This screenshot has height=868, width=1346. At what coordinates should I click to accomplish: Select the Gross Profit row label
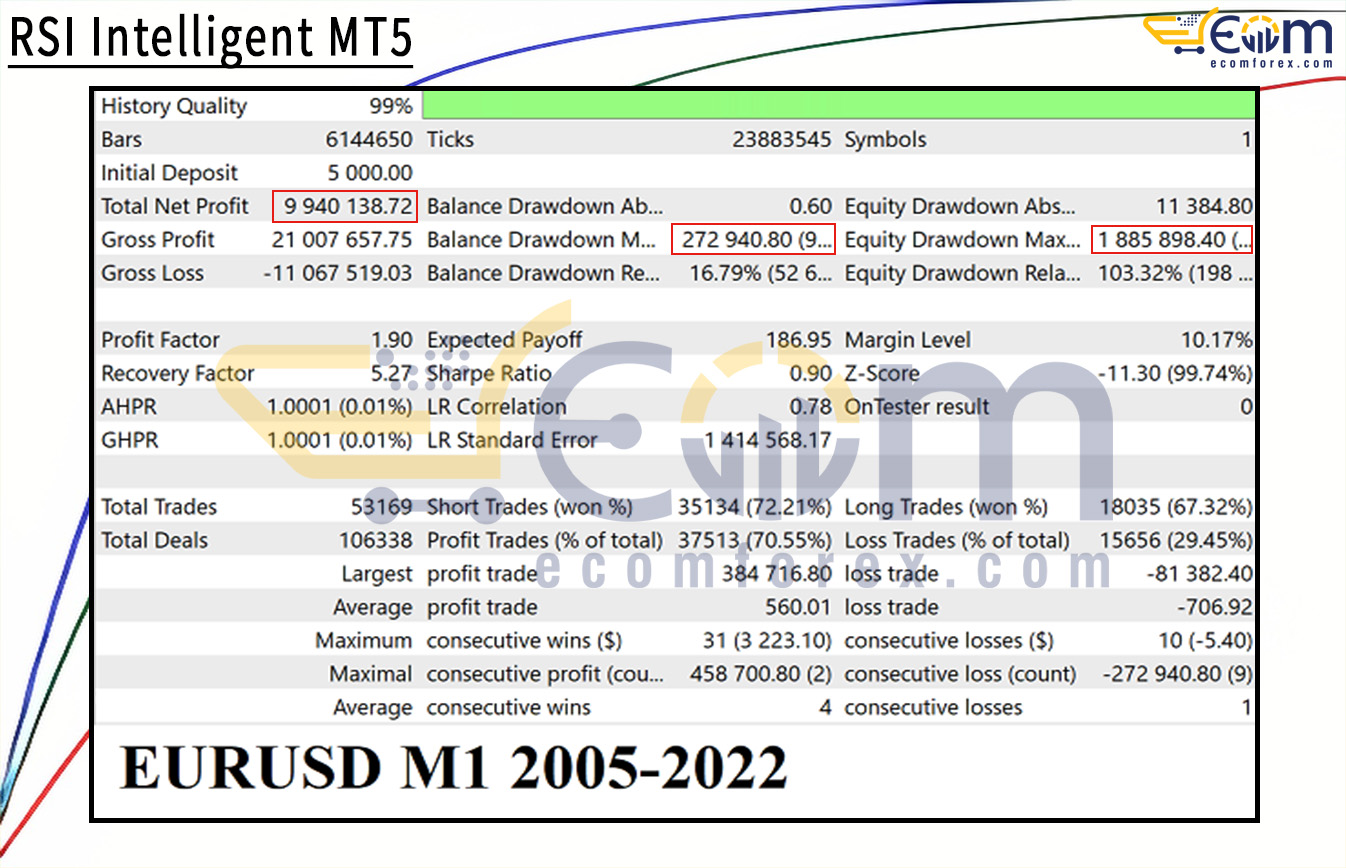(158, 240)
